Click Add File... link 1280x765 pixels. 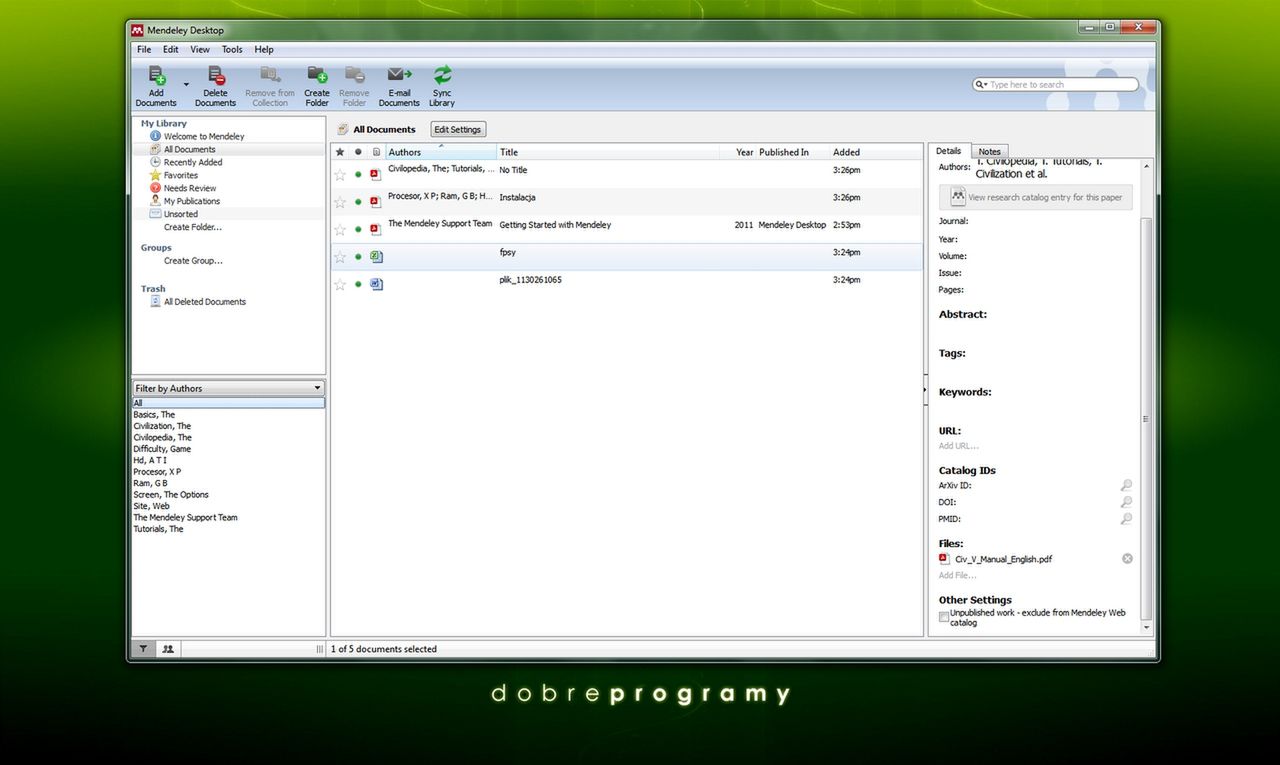(x=958, y=575)
